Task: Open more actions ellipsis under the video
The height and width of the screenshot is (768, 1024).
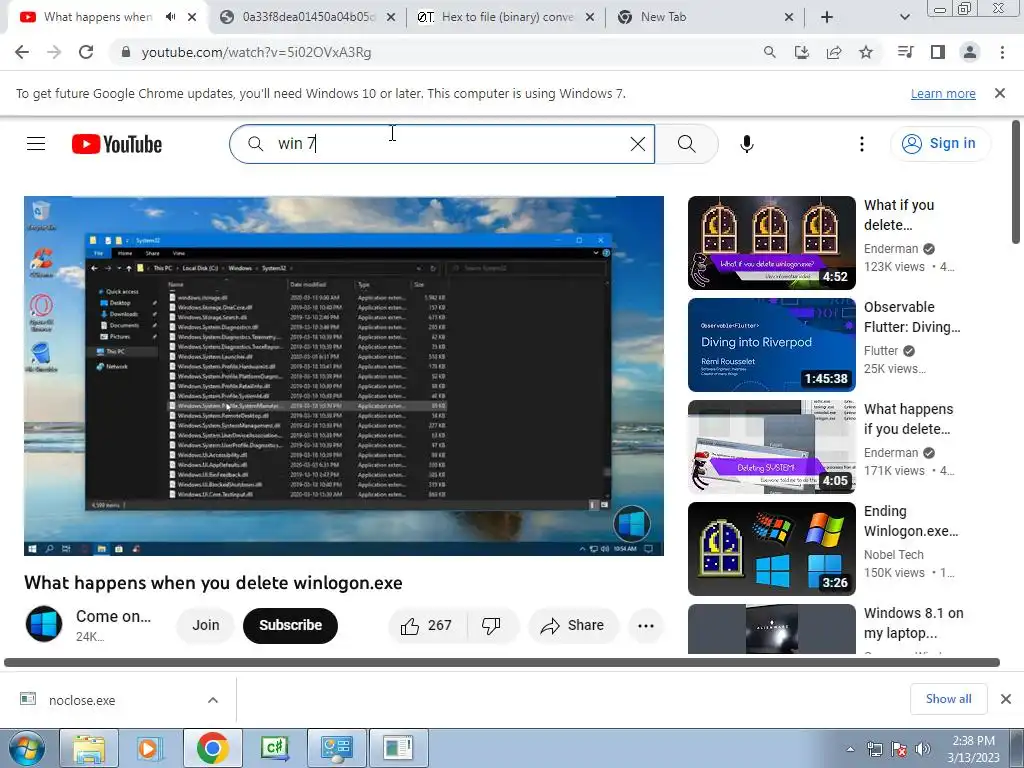Action: pos(646,626)
